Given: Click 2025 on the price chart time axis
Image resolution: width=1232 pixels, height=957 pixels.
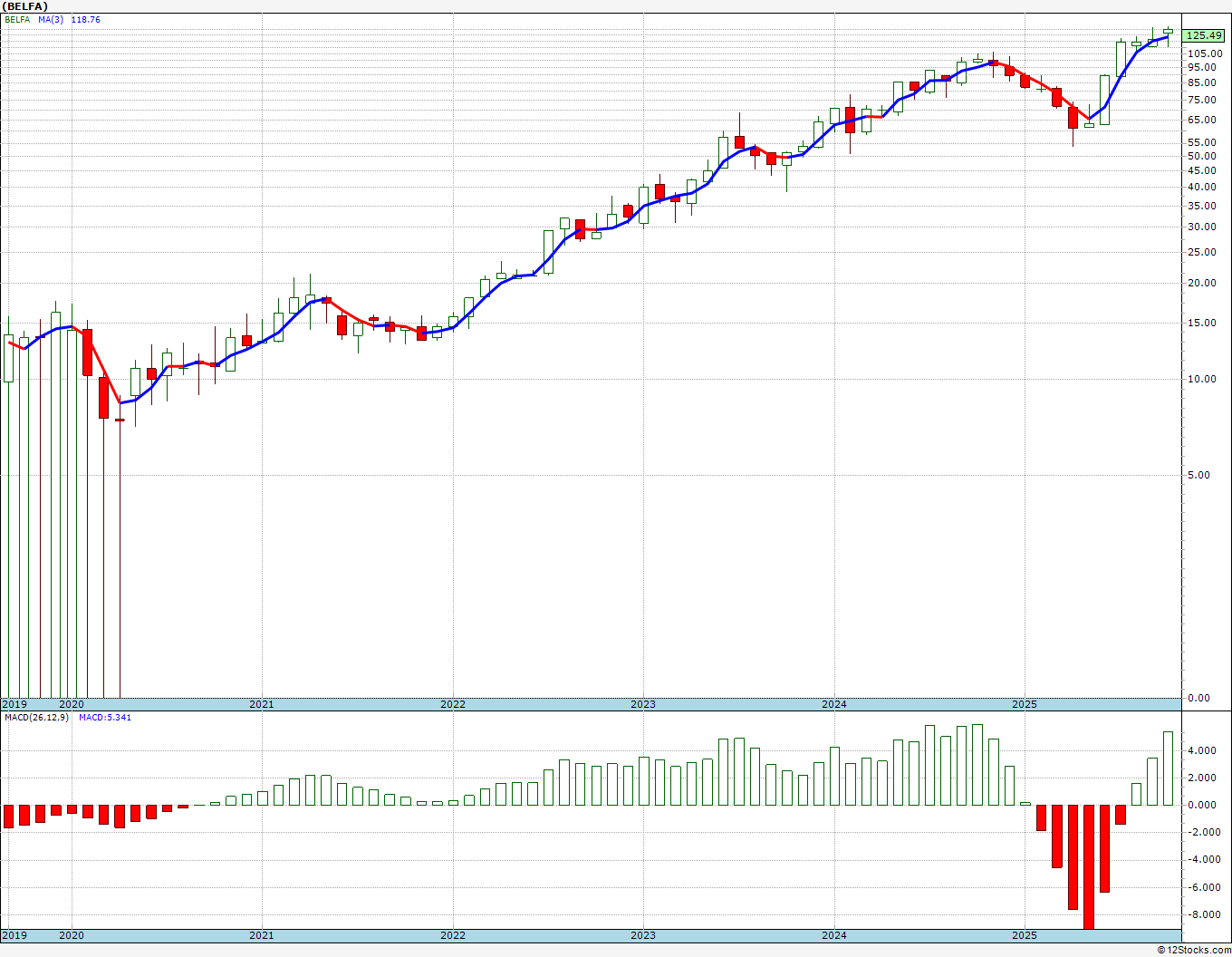Looking at the screenshot, I should coord(1025,704).
